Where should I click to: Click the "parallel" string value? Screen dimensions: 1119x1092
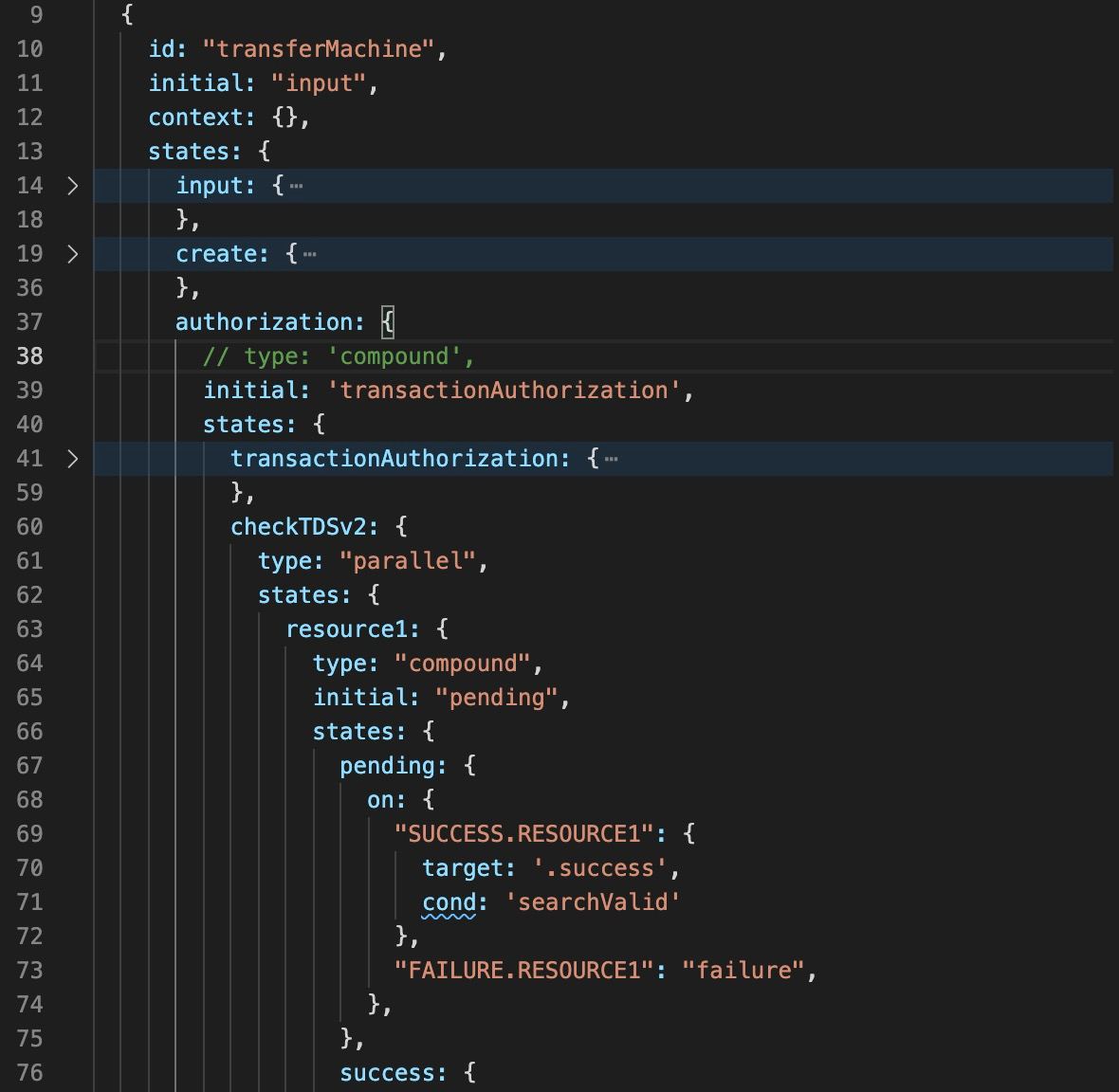coord(408,561)
